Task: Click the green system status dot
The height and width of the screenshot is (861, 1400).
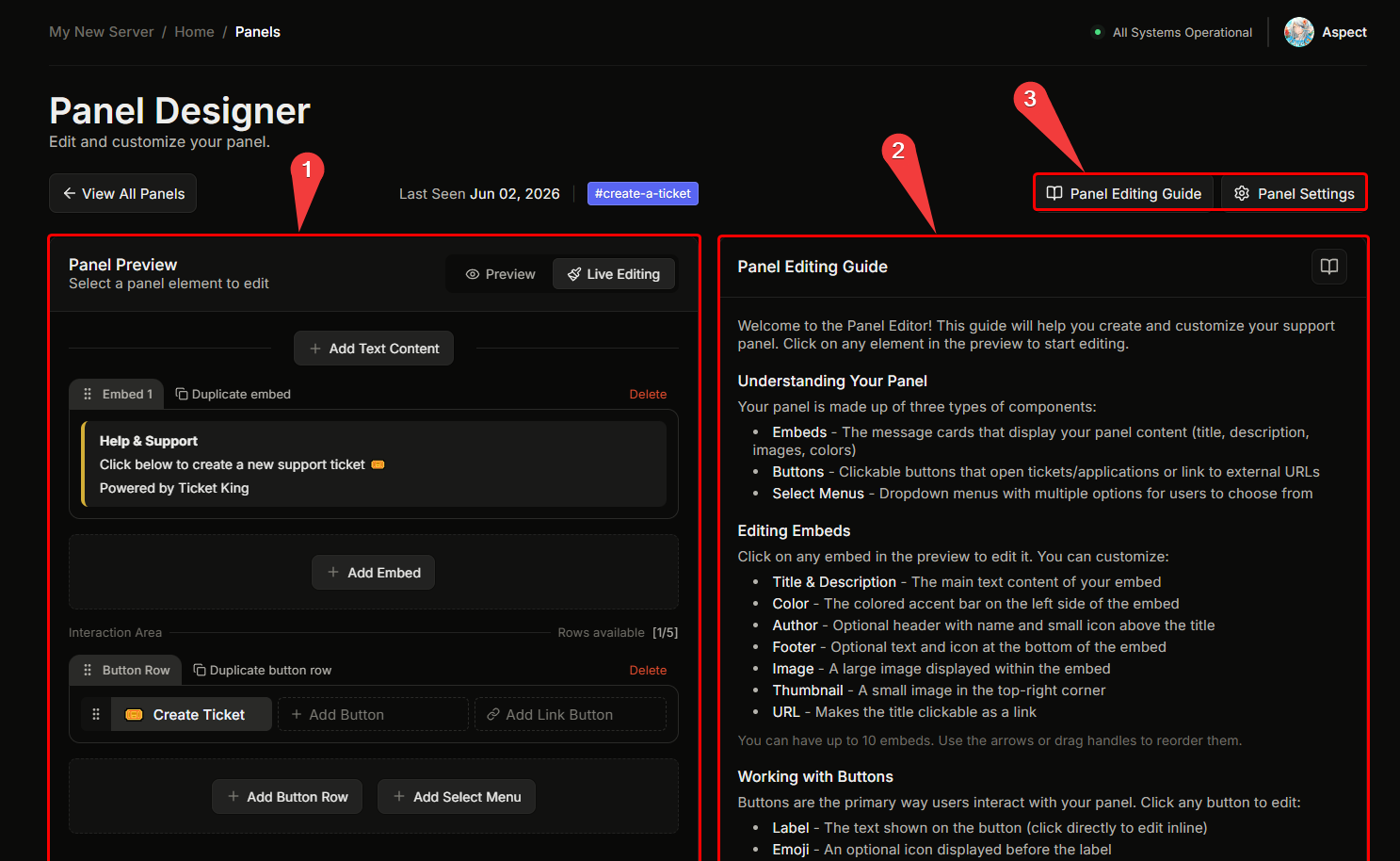Action: (1098, 32)
